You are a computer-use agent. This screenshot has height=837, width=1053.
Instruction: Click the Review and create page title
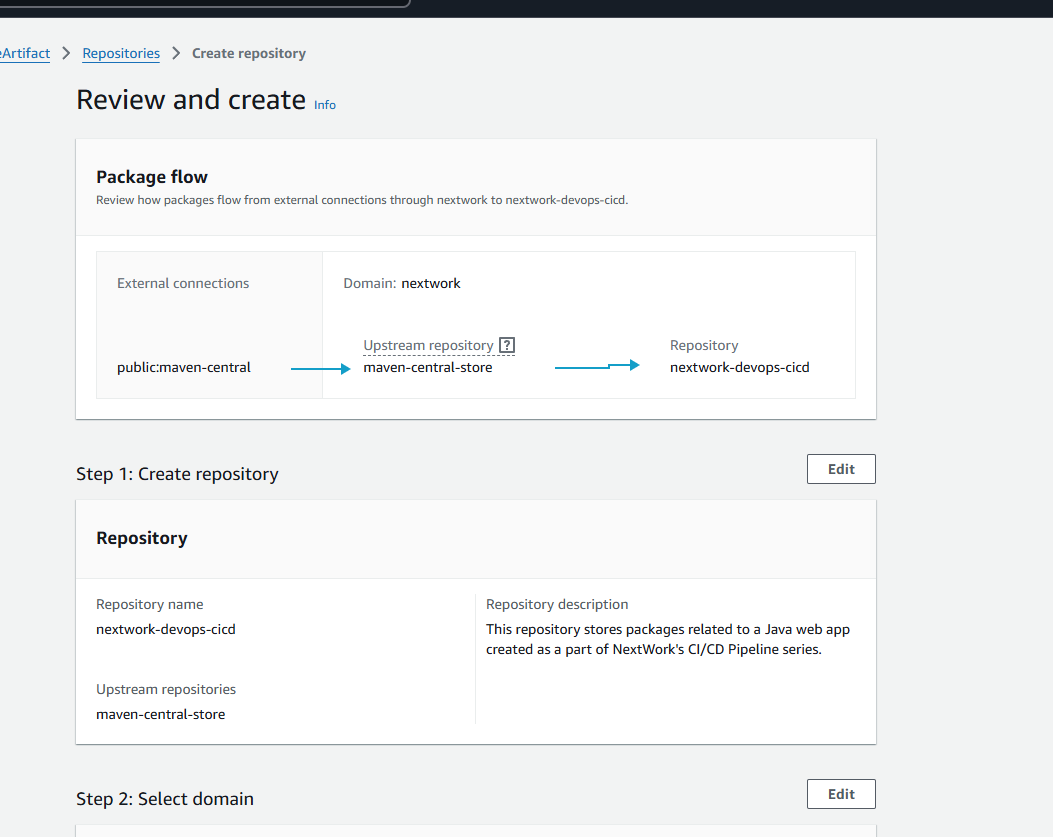(x=190, y=100)
